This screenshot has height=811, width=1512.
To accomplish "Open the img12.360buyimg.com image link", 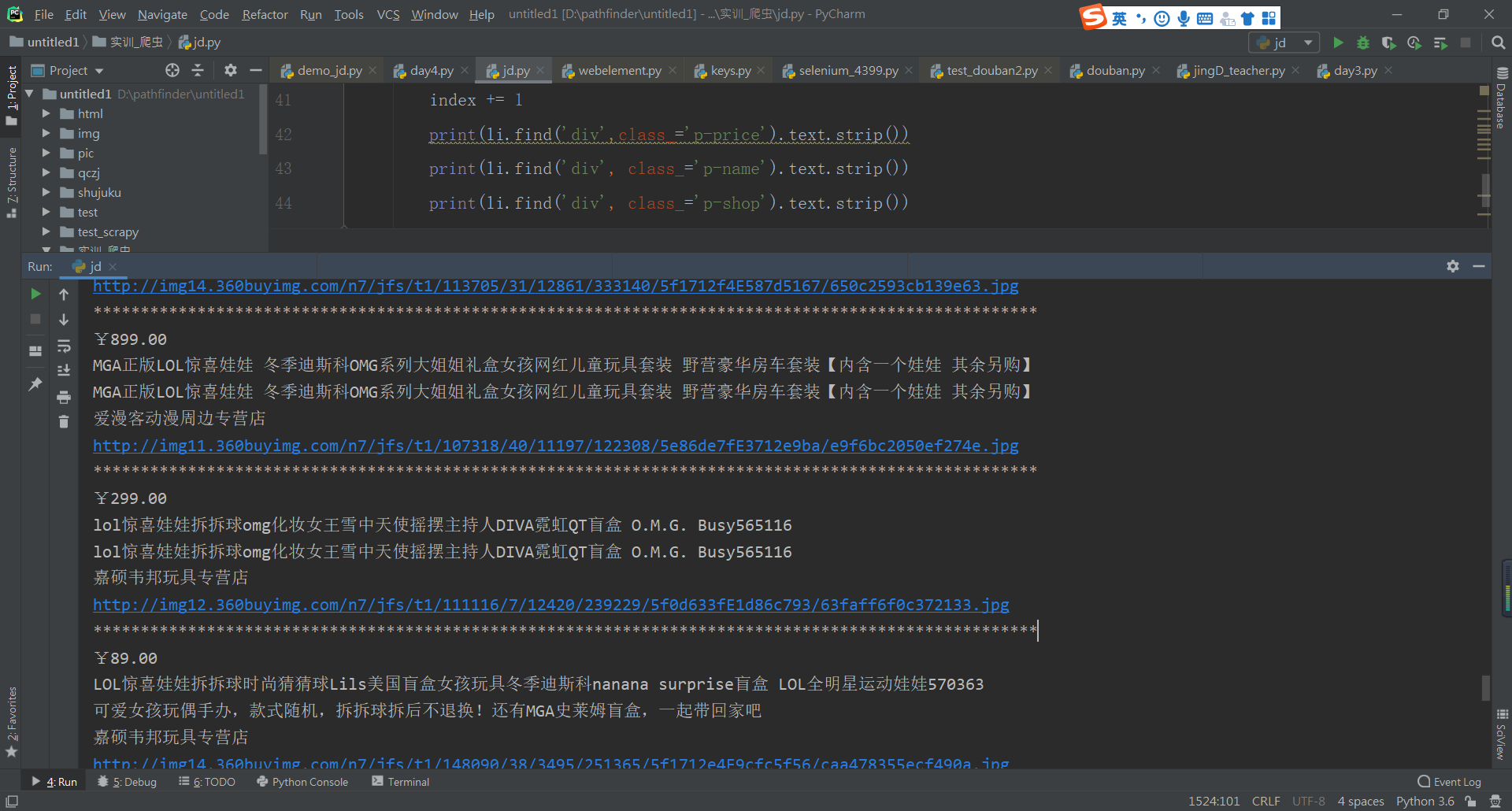I will tap(551, 605).
